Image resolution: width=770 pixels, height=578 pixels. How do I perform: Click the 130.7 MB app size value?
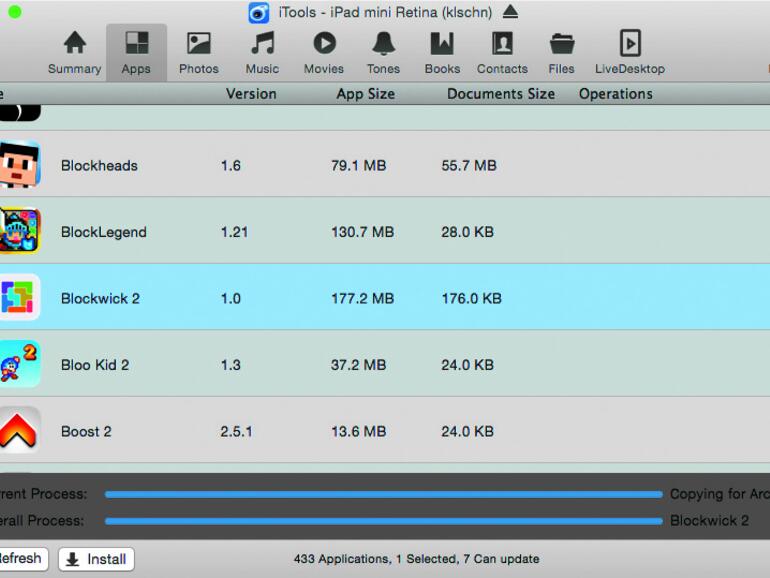coord(362,232)
